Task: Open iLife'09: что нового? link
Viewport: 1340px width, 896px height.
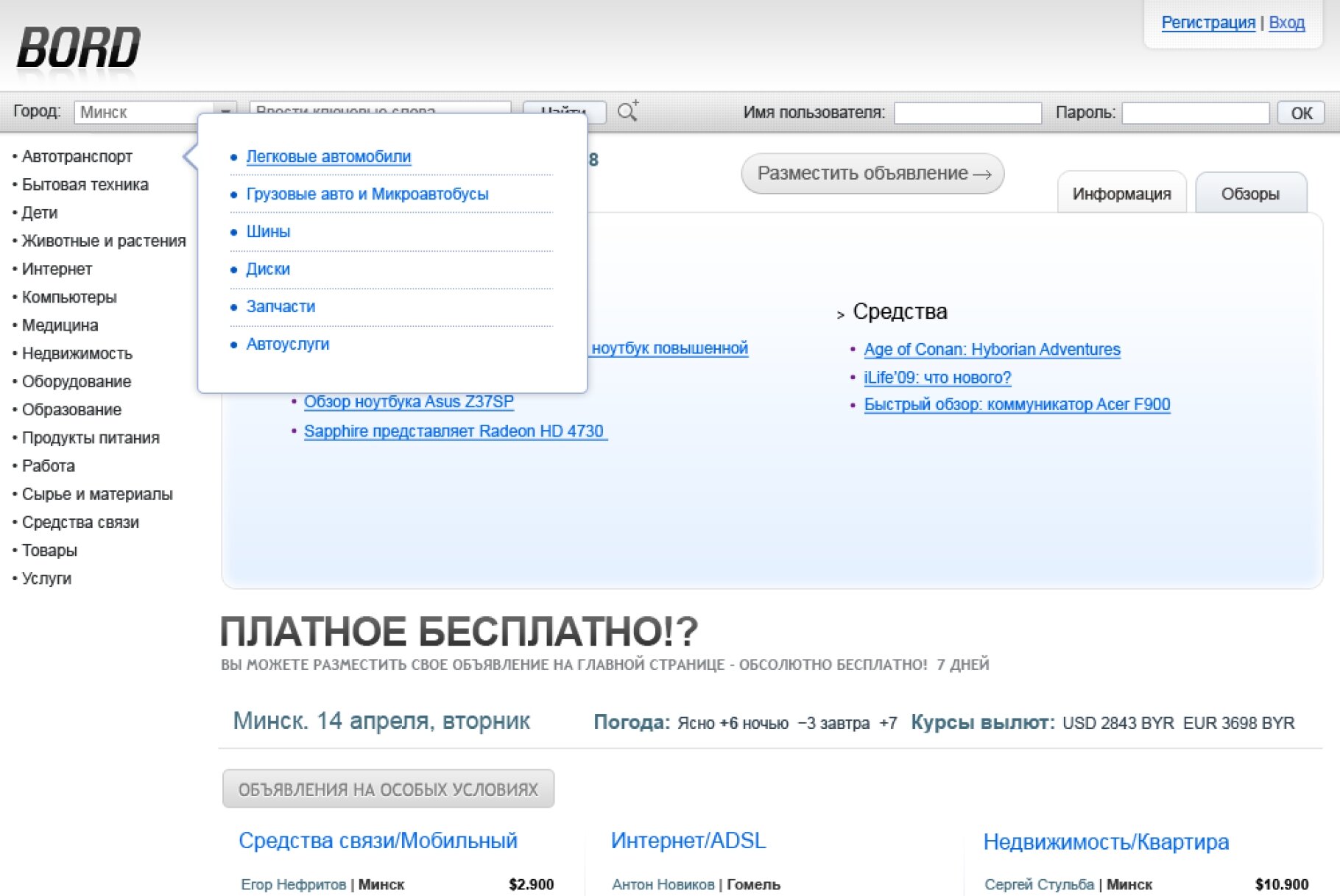Action: (x=937, y=378)
